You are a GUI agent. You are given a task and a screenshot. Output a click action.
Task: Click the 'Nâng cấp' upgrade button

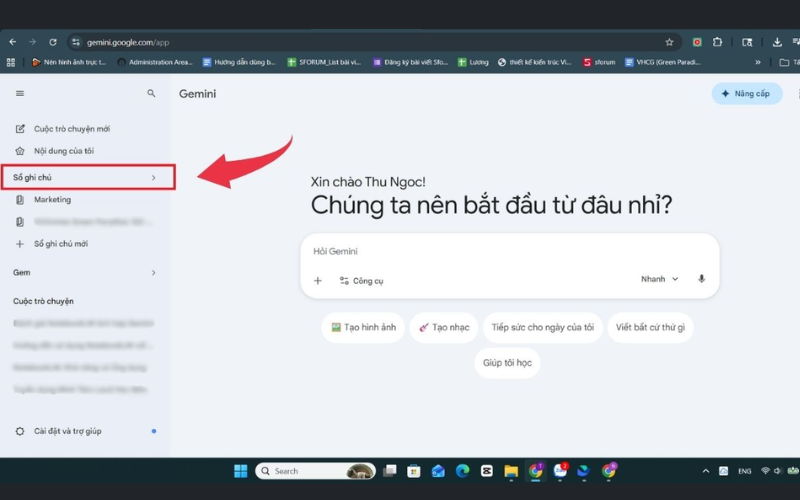[747, 94]
